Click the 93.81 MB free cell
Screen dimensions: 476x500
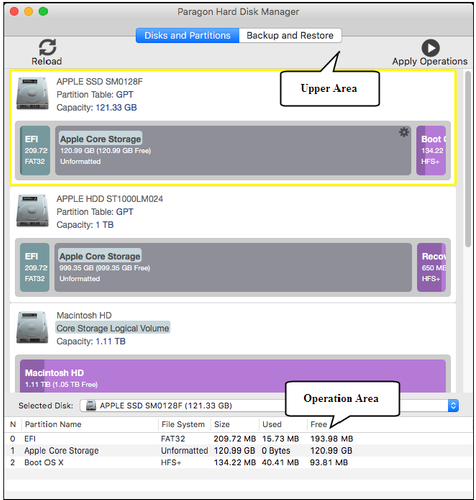point(329,463)
